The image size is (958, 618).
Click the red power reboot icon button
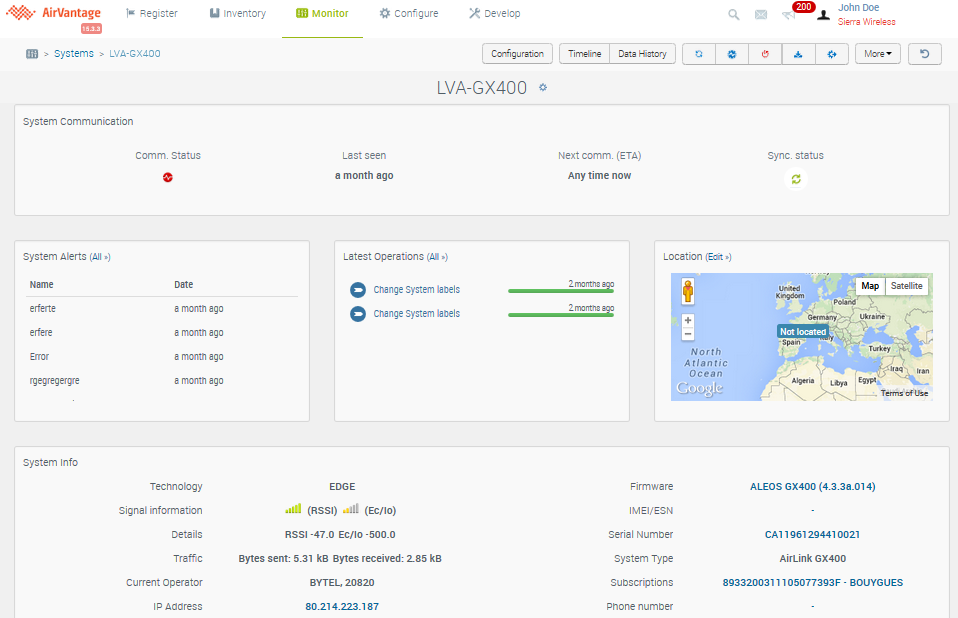765,54
